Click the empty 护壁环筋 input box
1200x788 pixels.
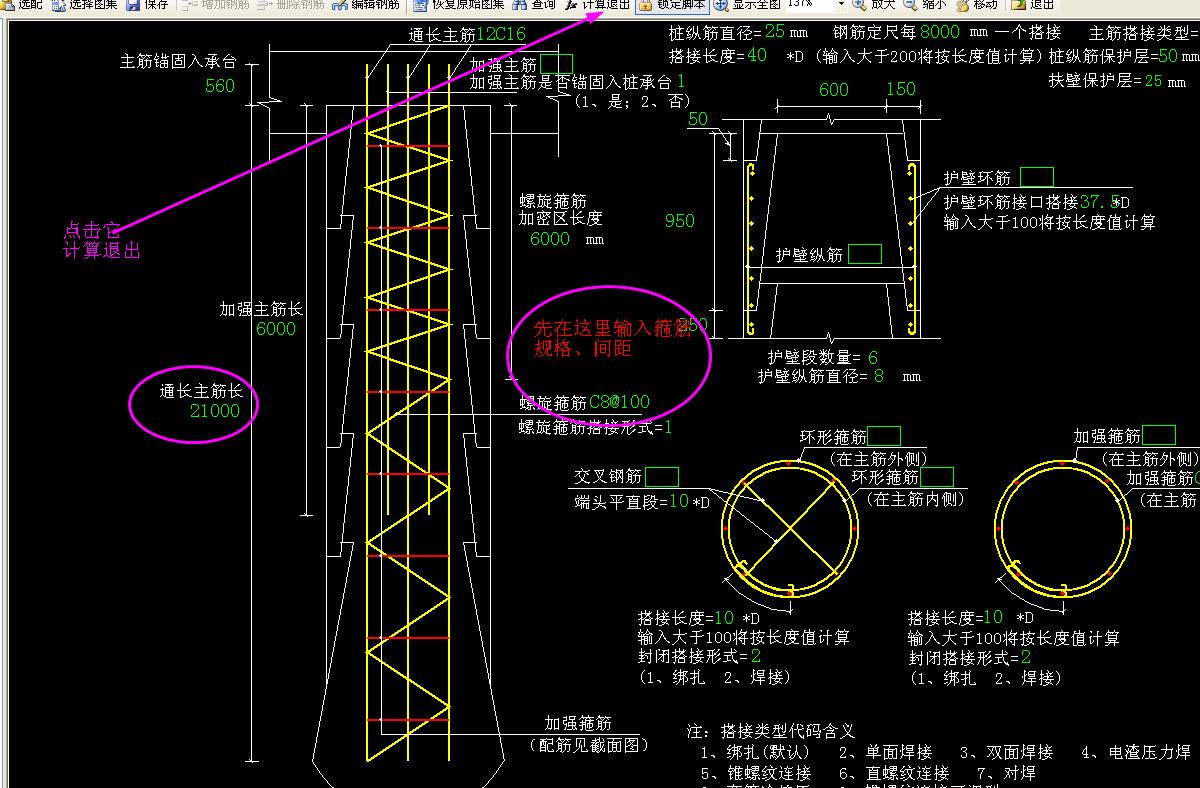[1037, 177]
